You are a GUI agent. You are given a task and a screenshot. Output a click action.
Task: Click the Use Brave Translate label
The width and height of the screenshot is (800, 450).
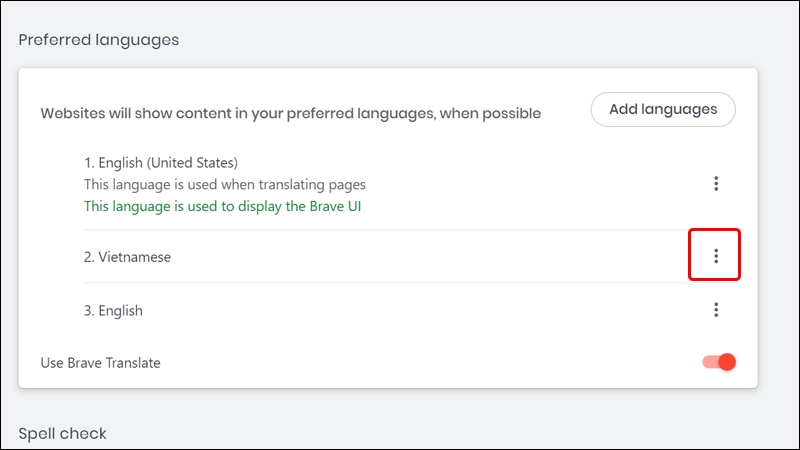pyautogui.click(x=100, y=363)
